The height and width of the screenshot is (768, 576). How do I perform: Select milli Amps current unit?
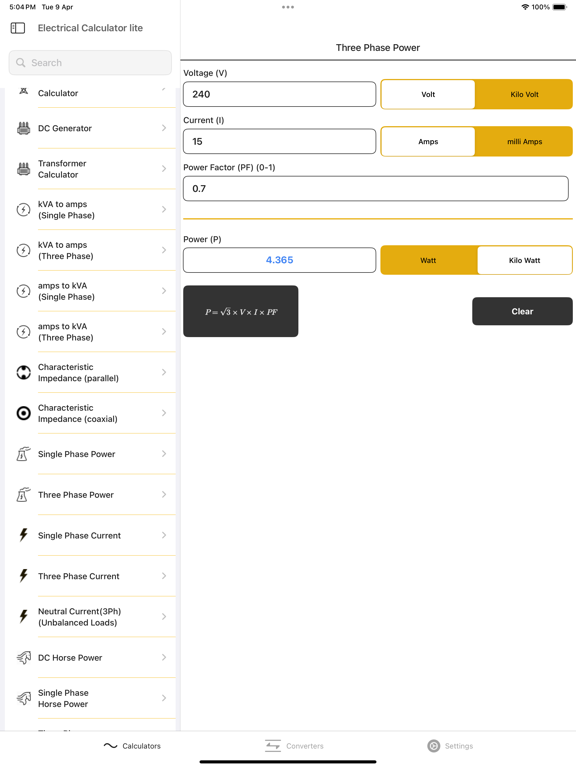pos(524,141)
